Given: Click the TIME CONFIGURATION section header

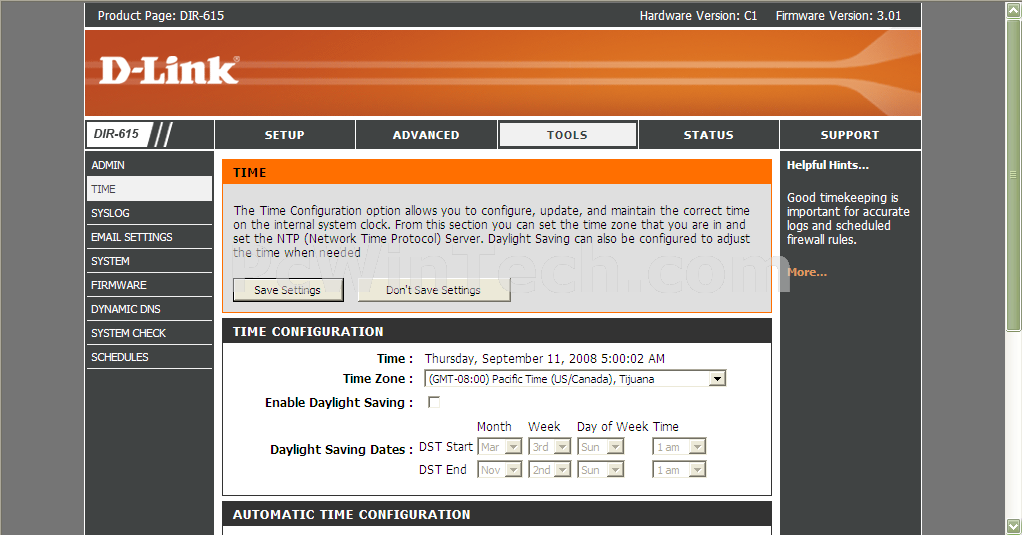Looking at the screenshot, I should (x=497, y=331).
